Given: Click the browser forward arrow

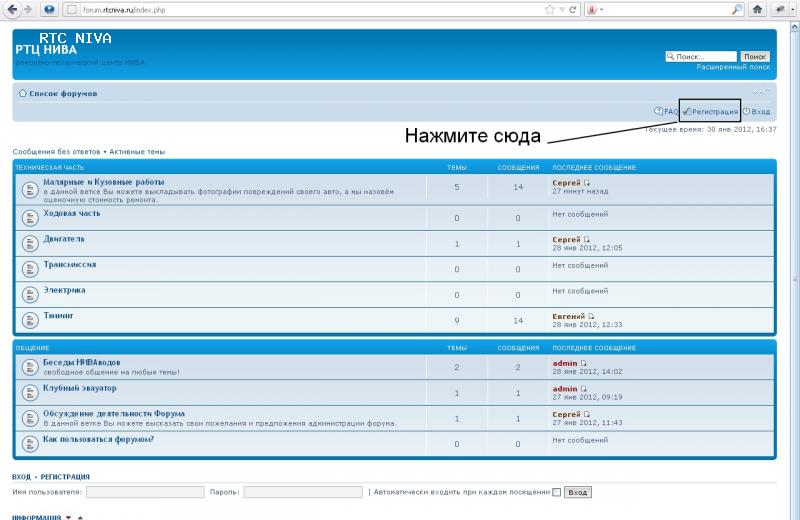Looking at the screenshot, I should coord(28,10).
